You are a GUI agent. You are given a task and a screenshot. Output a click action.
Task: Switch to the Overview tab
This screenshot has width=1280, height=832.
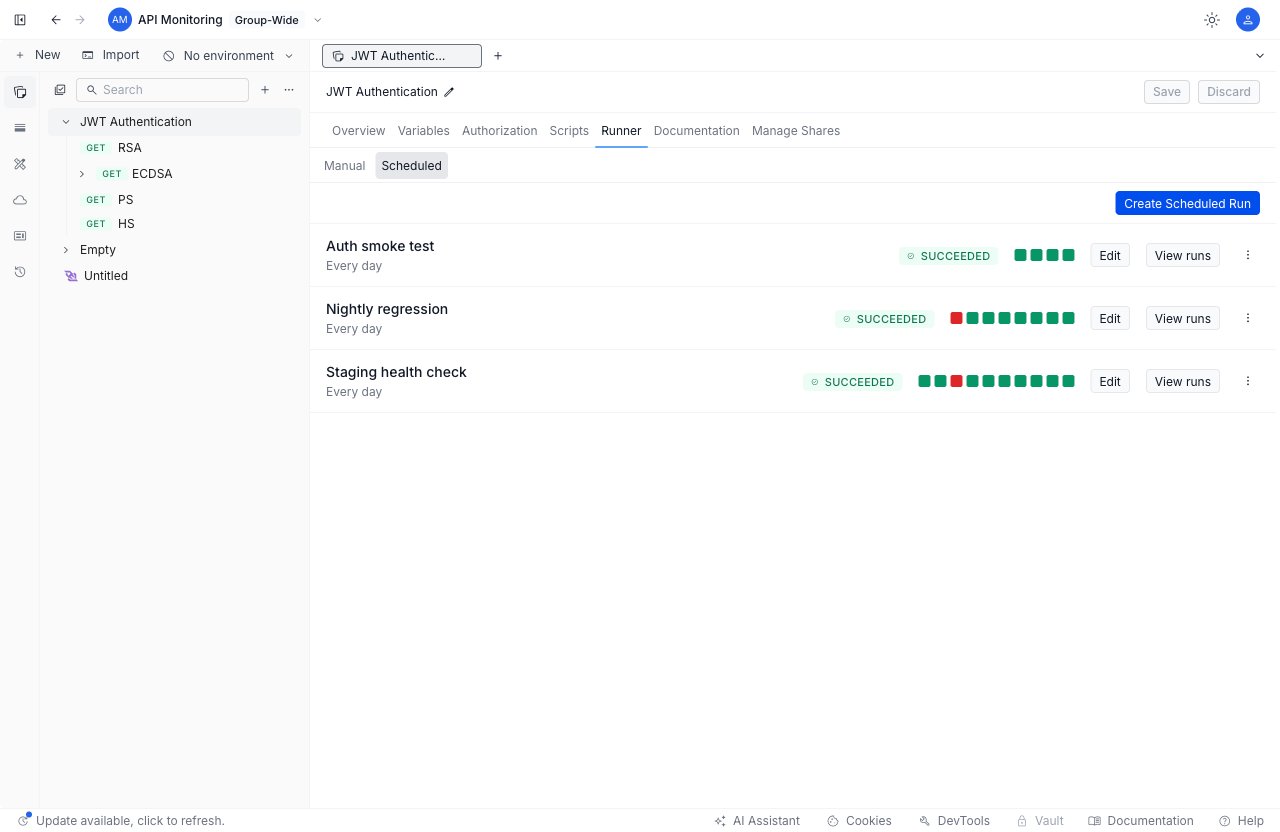pos(358,131)
